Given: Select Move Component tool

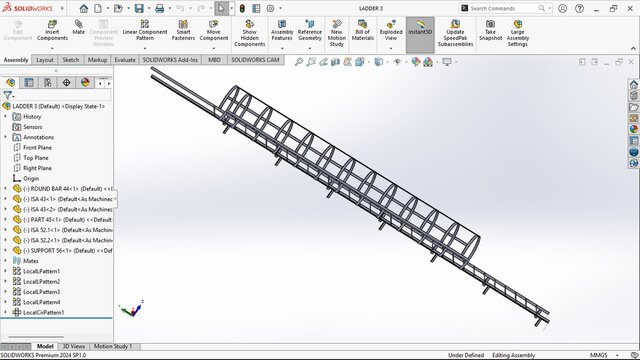Looking at the screenshot, I should coord(213,31).
